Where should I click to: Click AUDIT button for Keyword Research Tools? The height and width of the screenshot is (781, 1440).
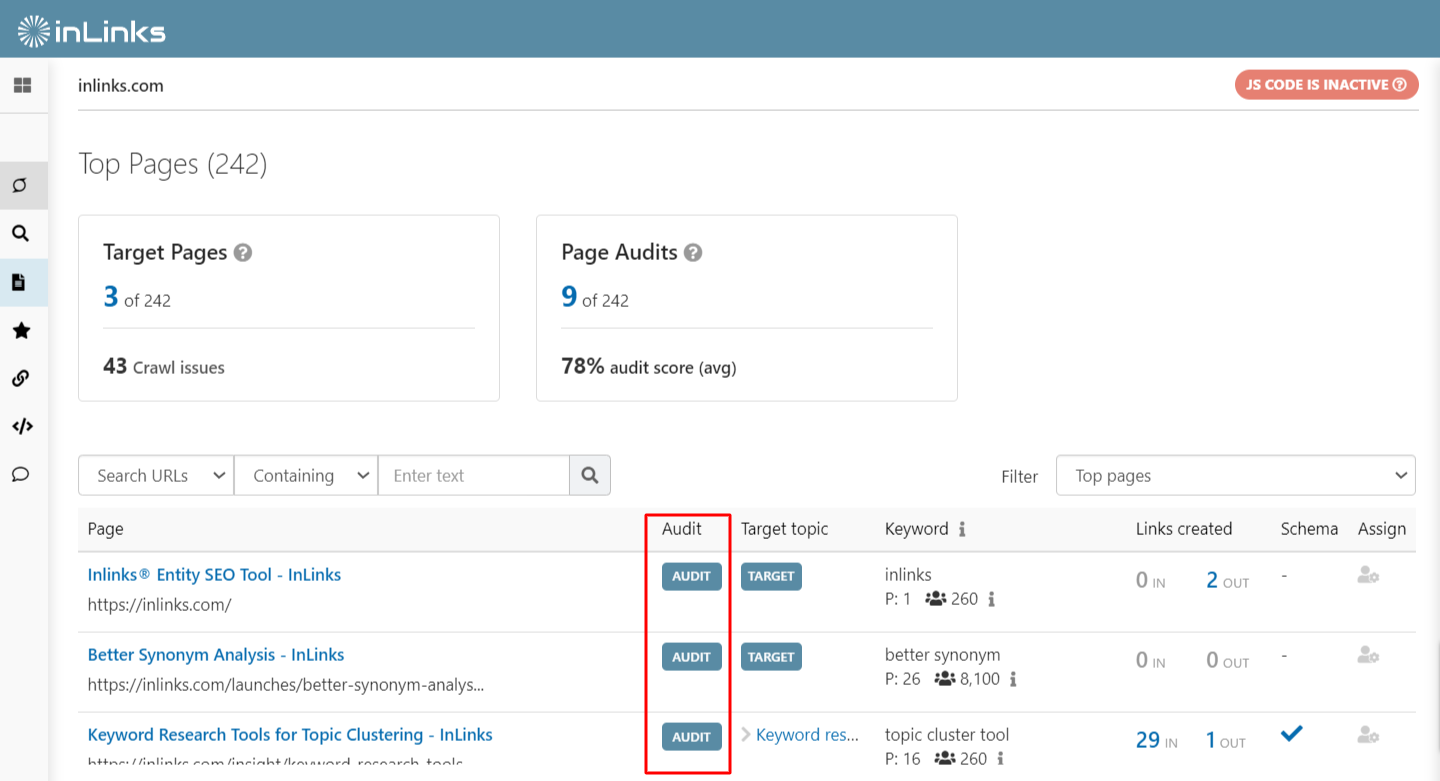691,737
